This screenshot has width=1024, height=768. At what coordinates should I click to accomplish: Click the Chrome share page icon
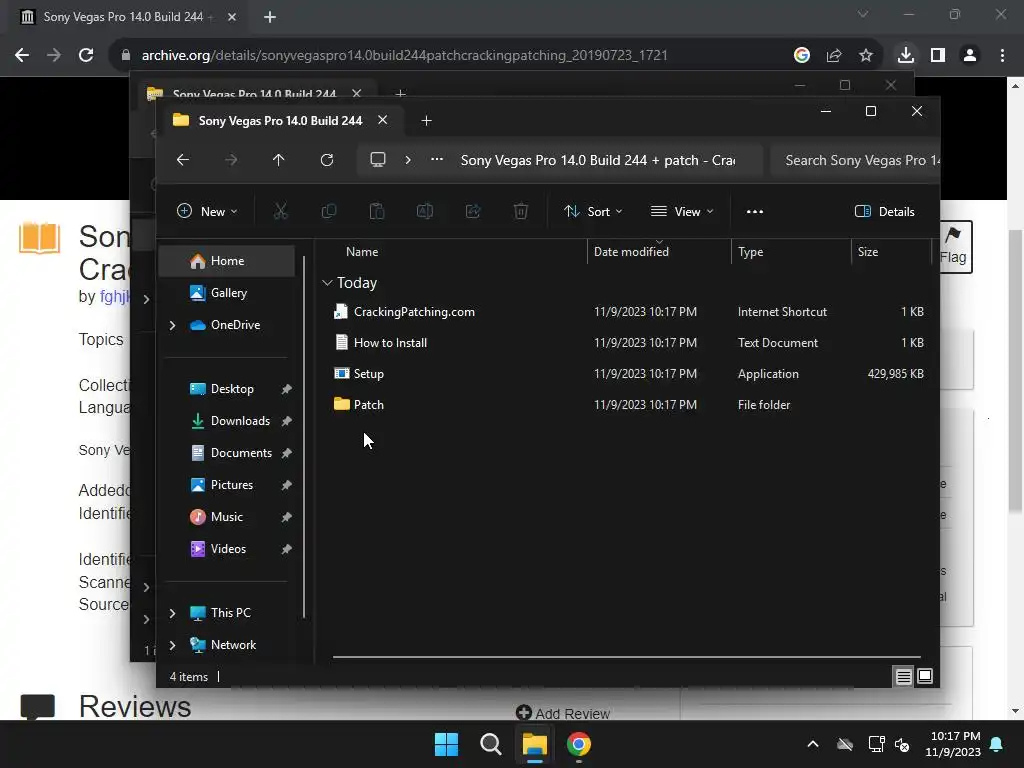(x=834, y=55)
